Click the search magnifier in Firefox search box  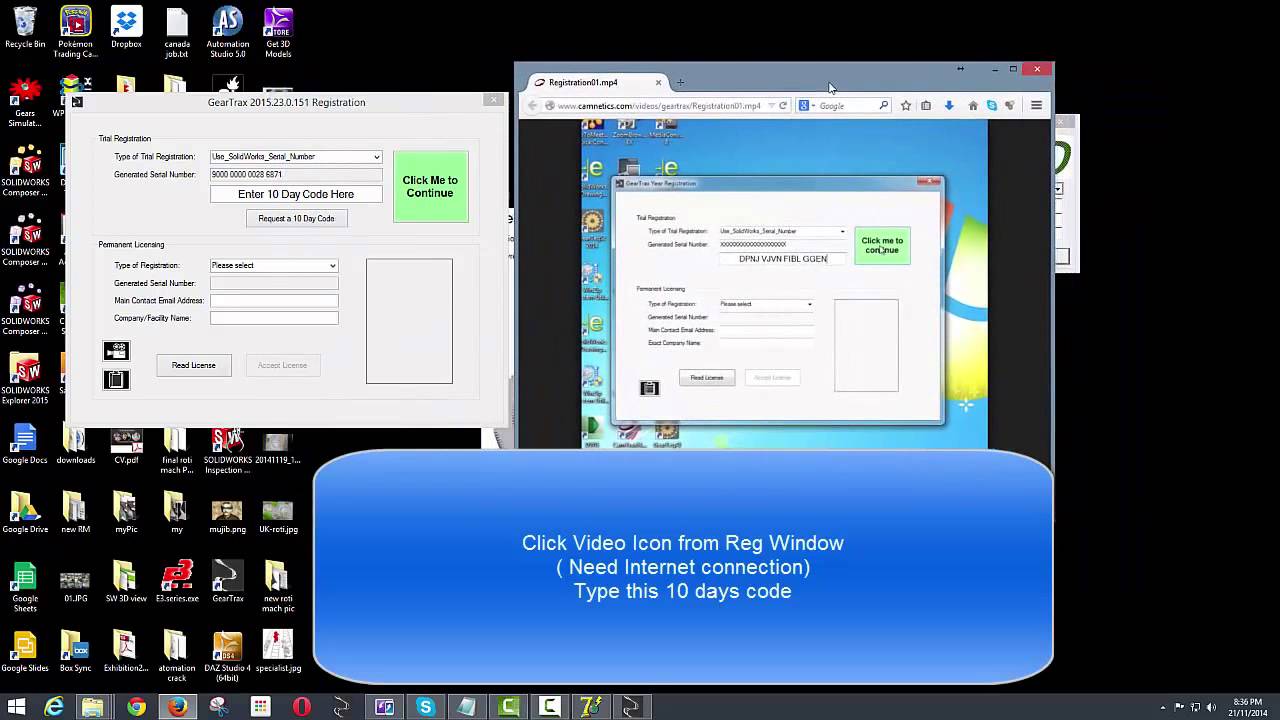pyautogui.click(x=883, y=105)
